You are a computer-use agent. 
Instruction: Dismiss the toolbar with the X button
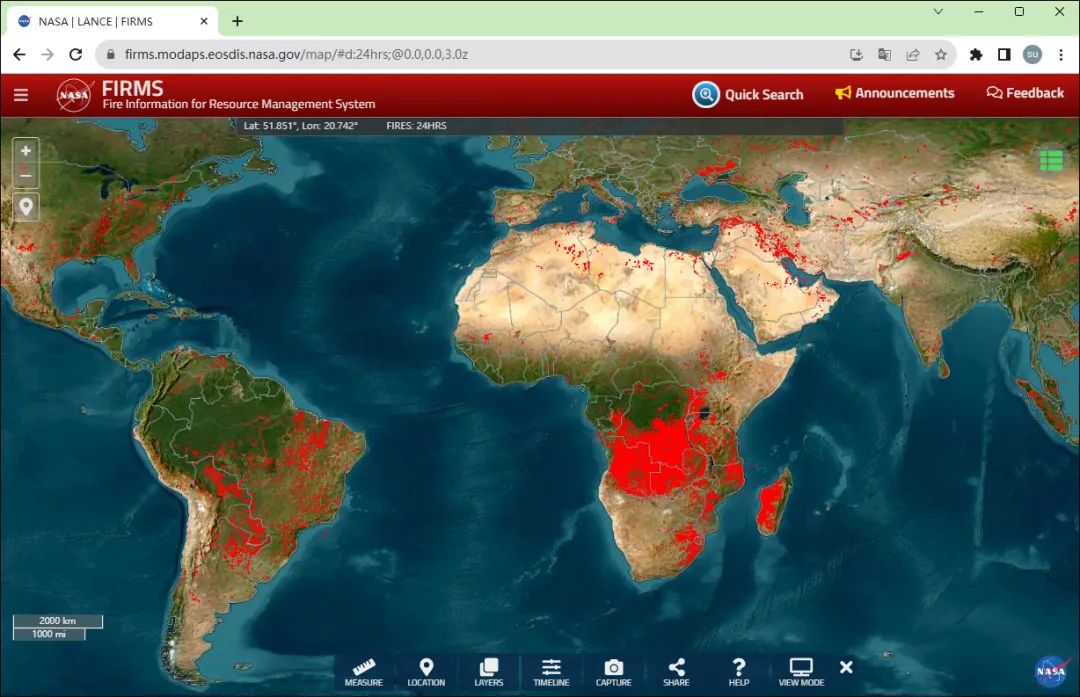click(x=846, y=667)
